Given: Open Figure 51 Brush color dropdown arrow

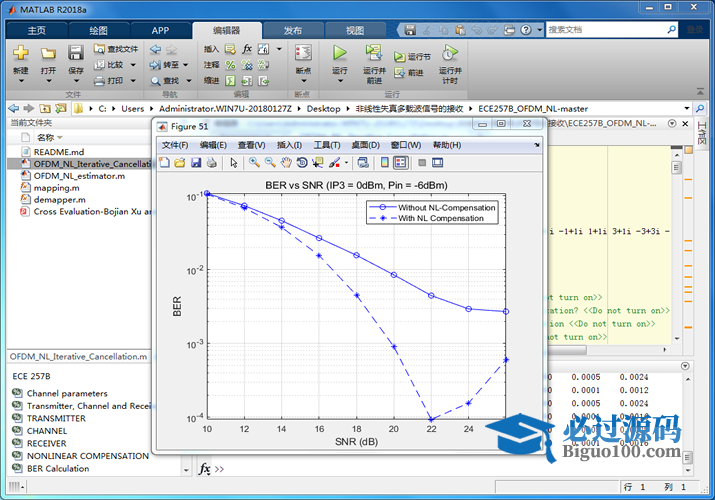Looking at the screenshot, I should [346, 163].
